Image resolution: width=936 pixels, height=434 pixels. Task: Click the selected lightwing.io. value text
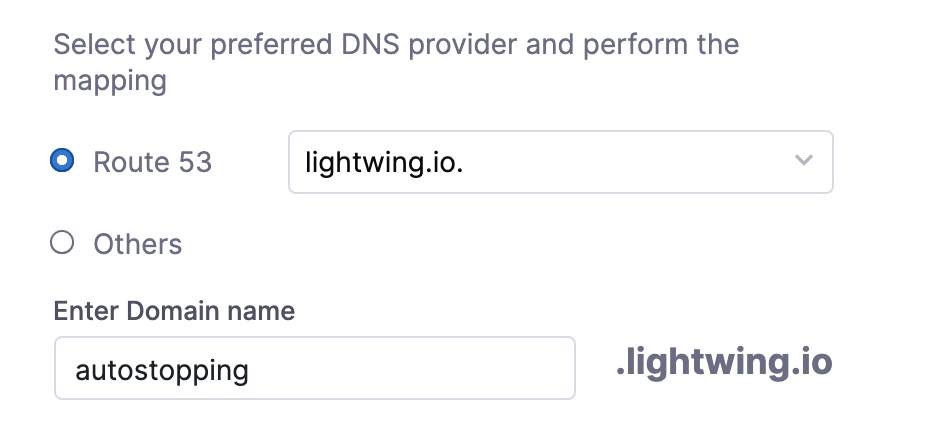coord(384,162)
